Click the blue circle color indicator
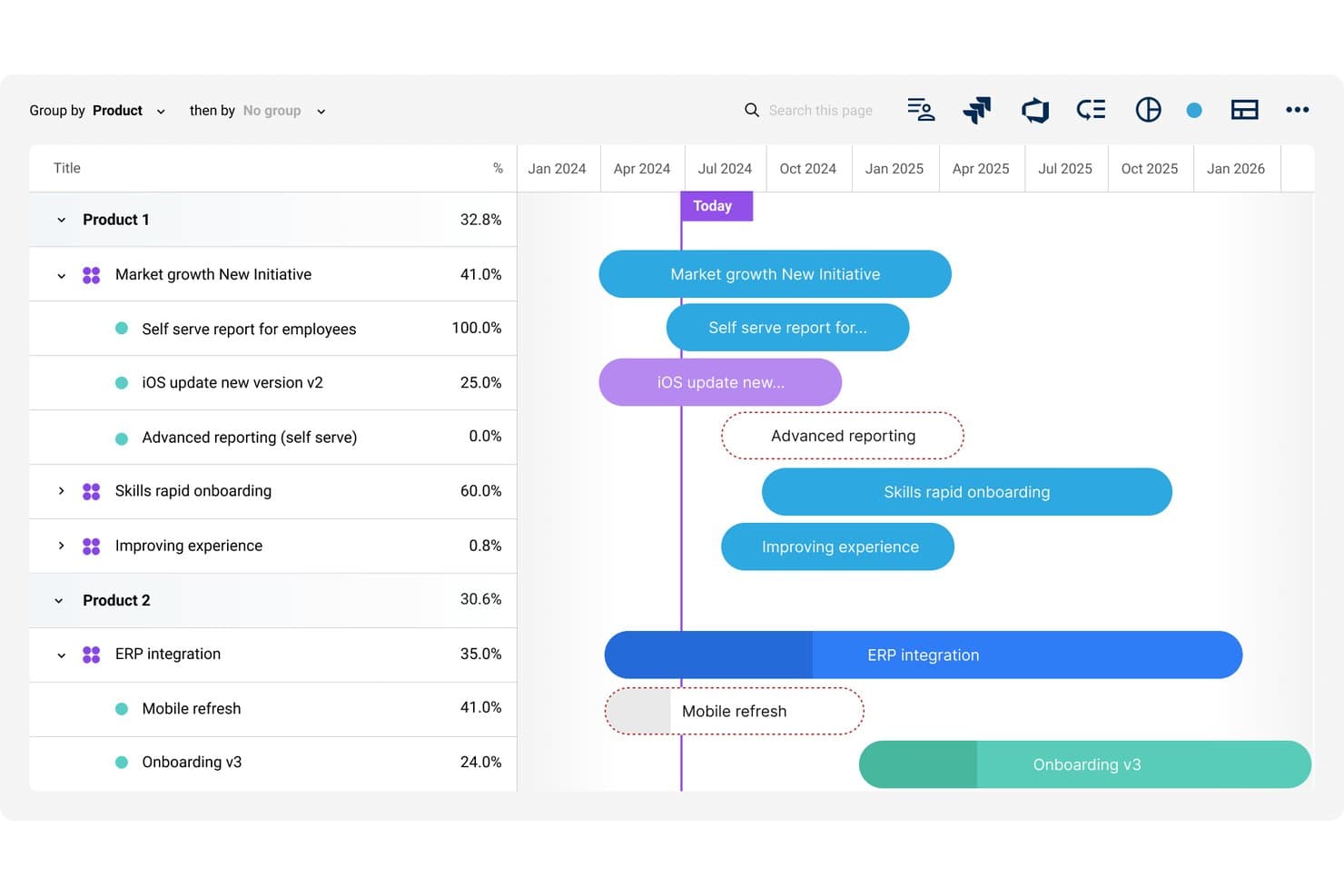 pyautogui.click(x=1194, y=110)
